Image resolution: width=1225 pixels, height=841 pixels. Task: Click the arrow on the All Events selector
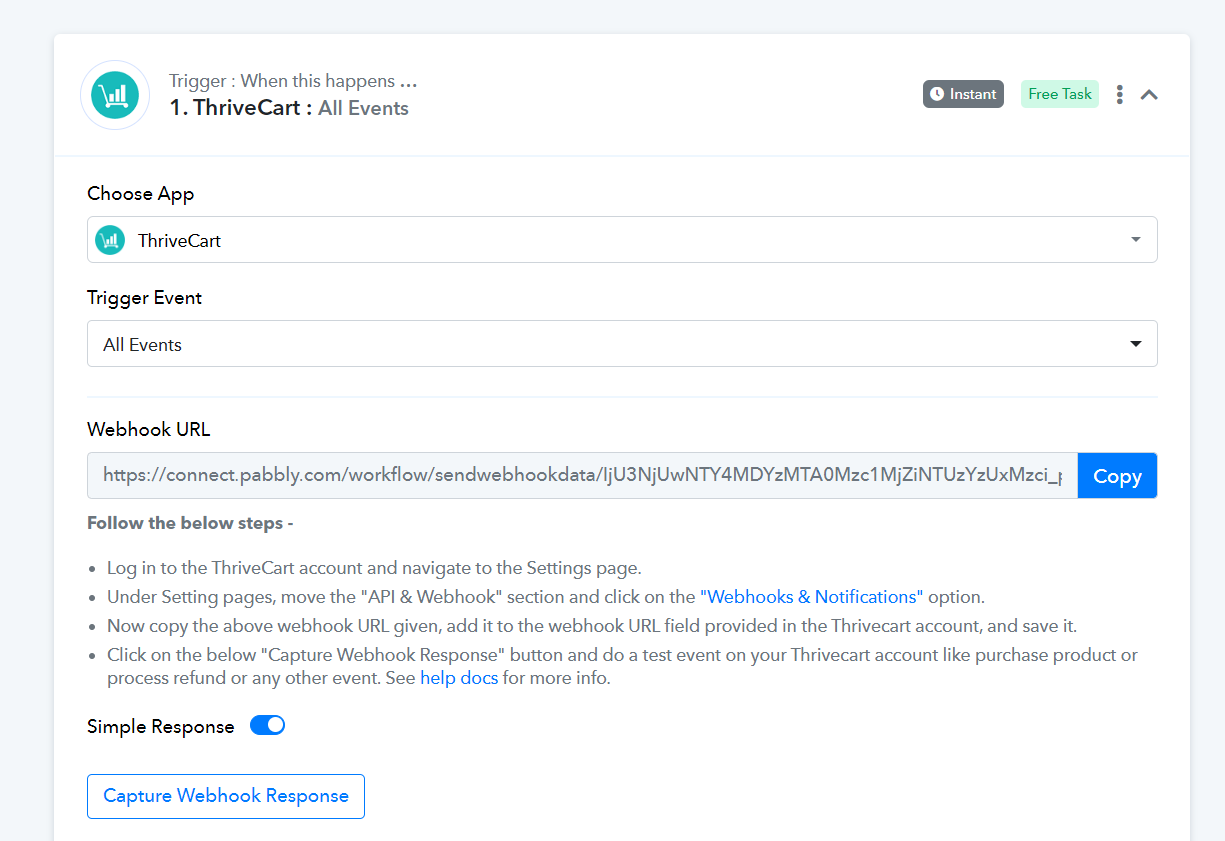point(1136,344)
